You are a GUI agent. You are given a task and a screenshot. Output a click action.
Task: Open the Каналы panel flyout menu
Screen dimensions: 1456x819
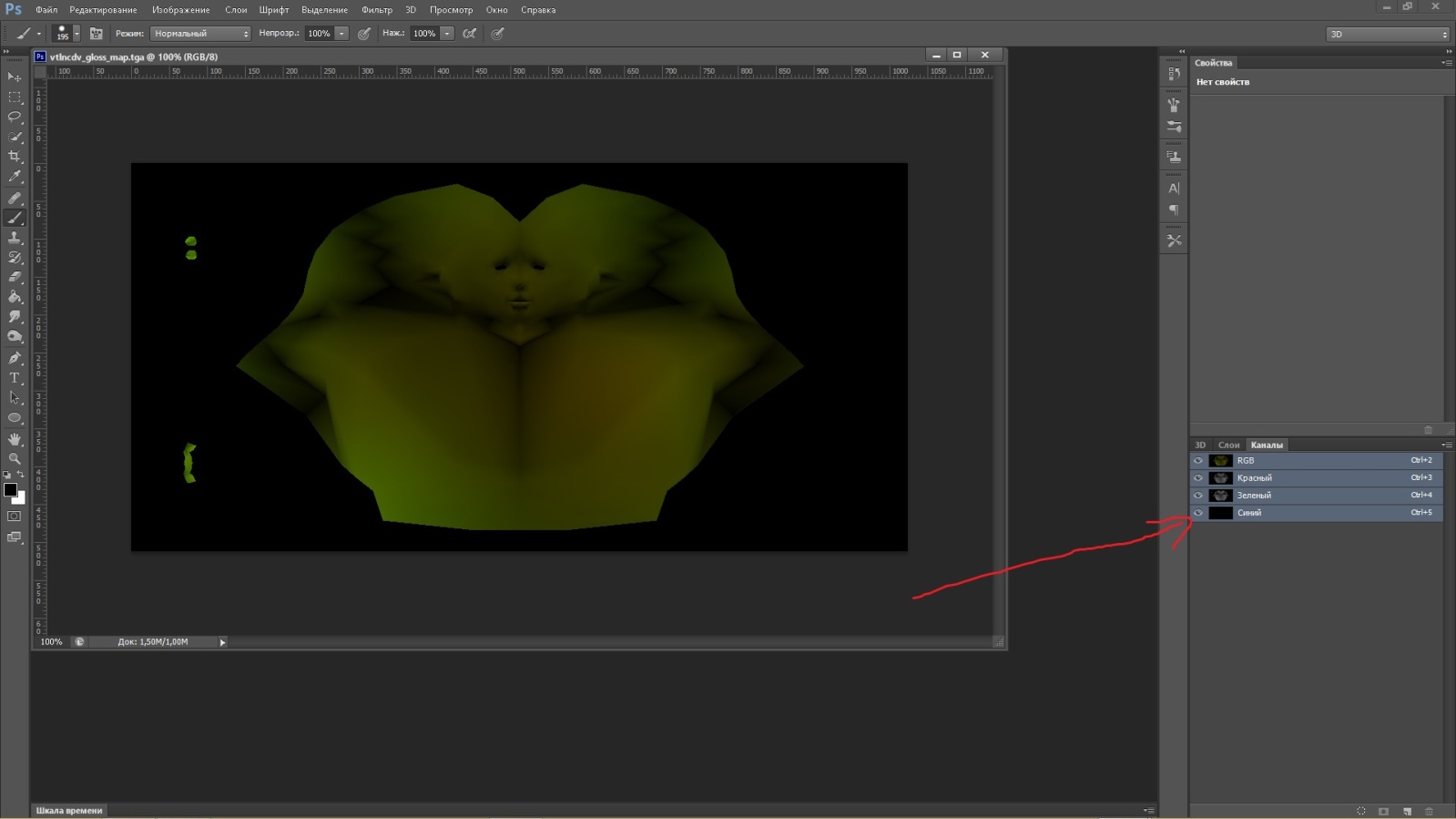pyautogui.click(x=1446, y=445)
